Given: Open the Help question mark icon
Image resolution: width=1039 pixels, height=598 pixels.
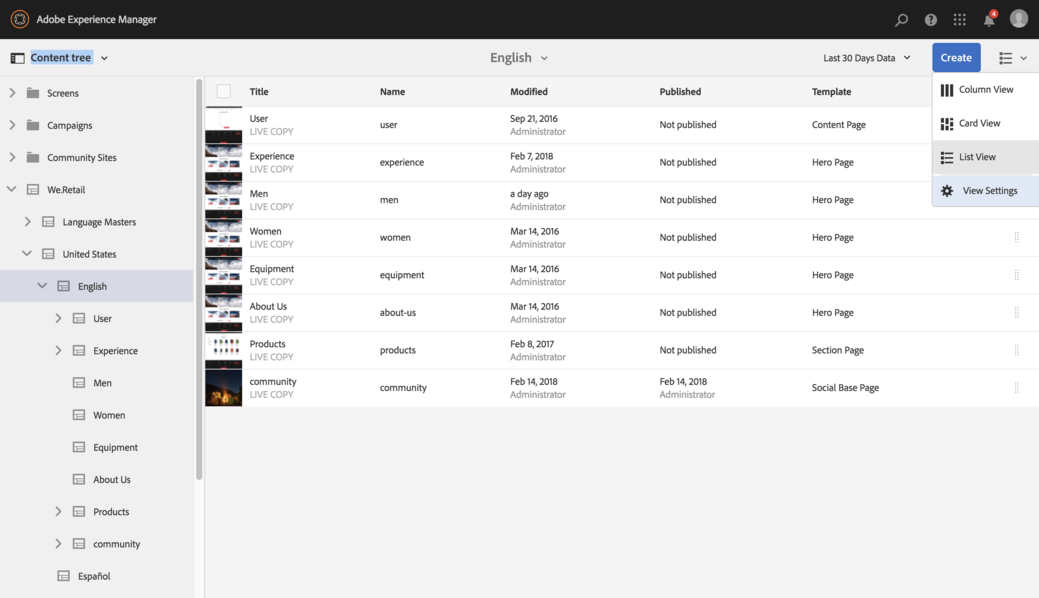Looking at the screenshot, I should click(931, 20).
